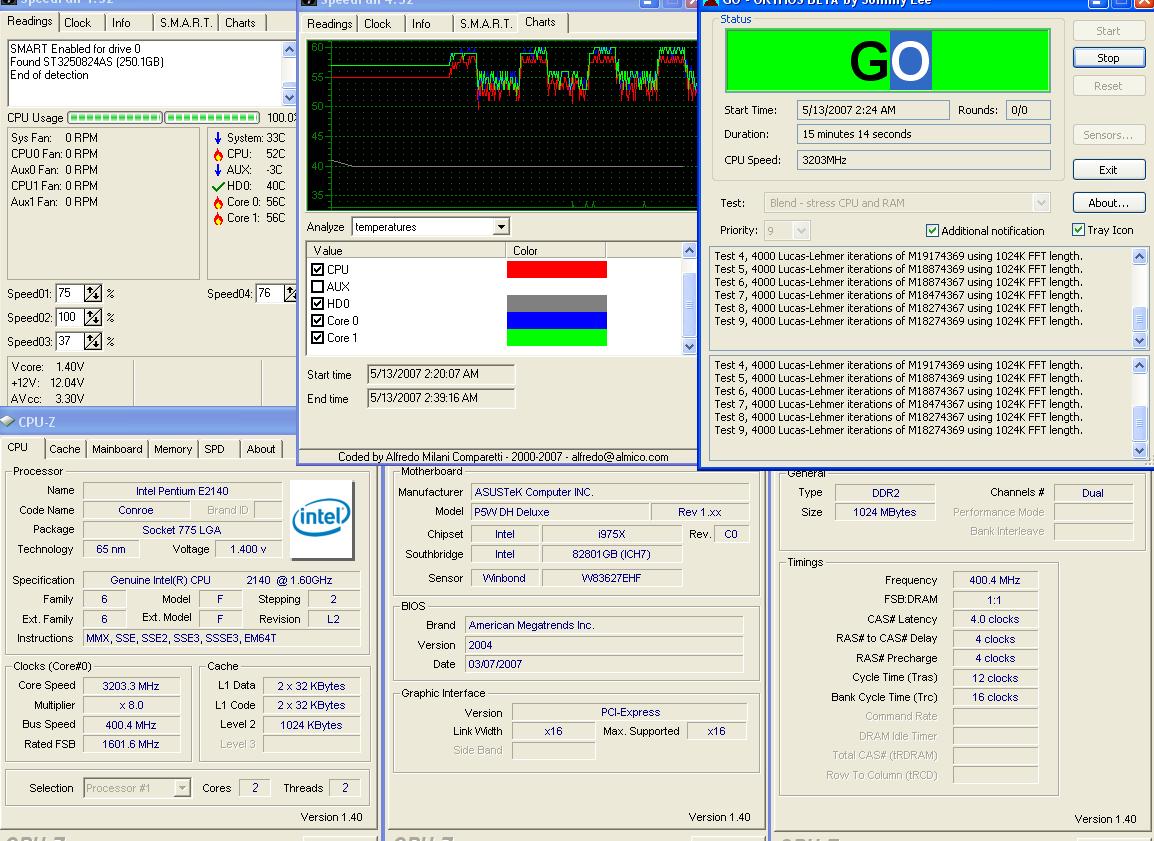This screenshot has width=1154, height=841.
Task: Click the Stop button in Orthos
Action: [1108, 58]
